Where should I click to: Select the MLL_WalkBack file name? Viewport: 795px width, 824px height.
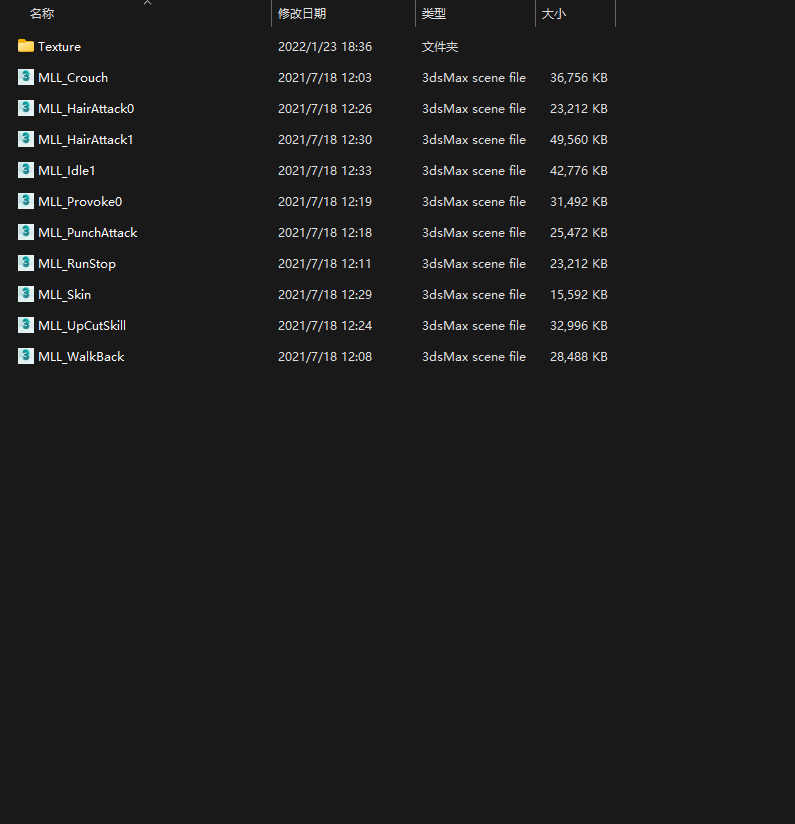click(81, 357)
